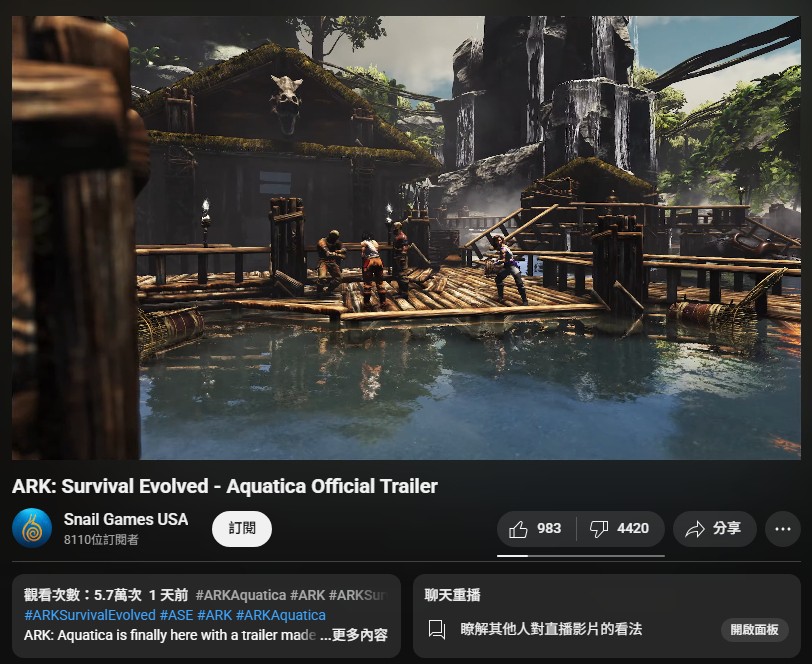Viewport: 812px width, 664px height.
Task: Click the description line starting ARK: Aquatica is finally
Action: point(170,635)
